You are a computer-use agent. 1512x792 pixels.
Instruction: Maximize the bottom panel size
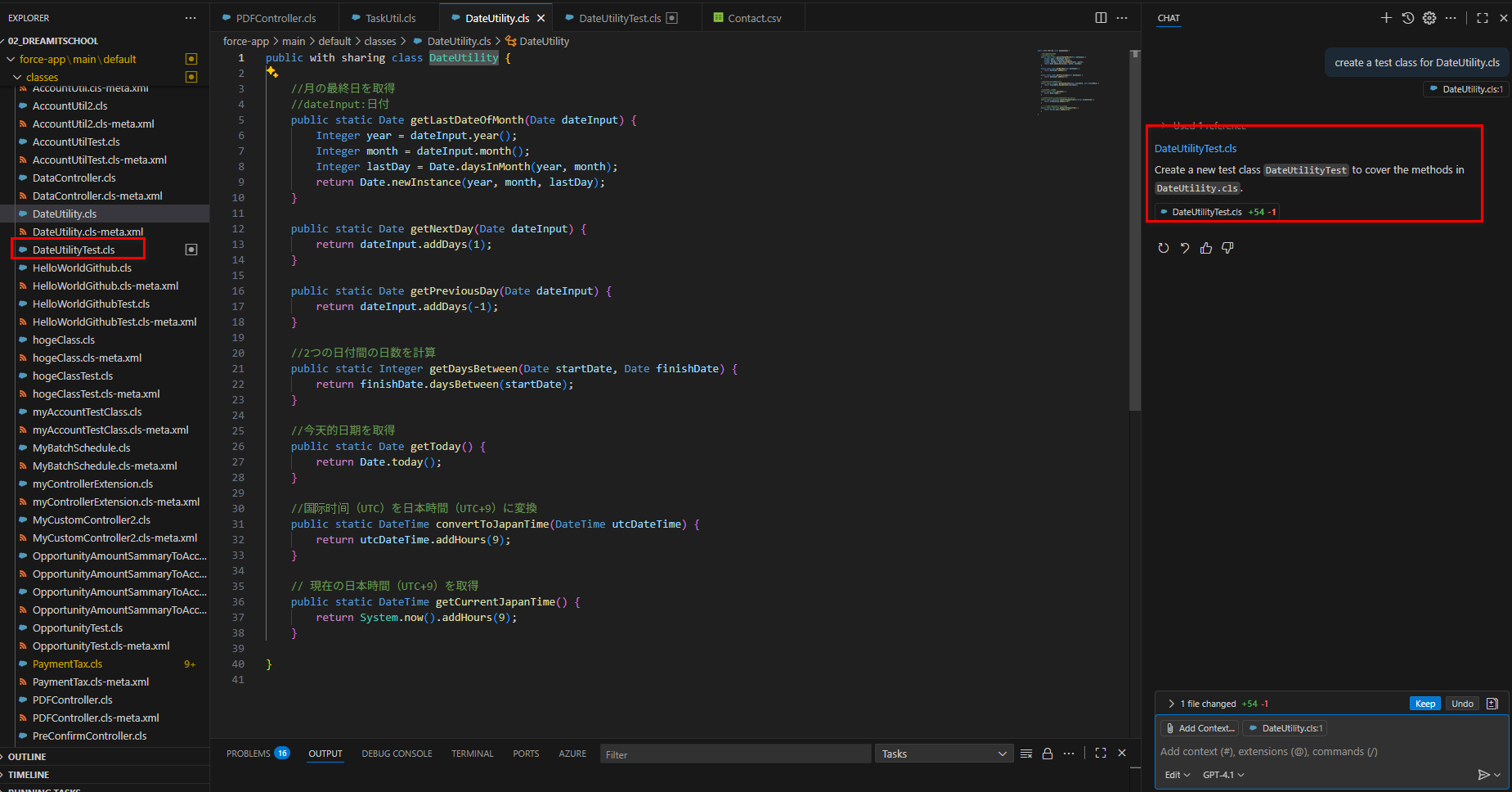click(1101, 754)
